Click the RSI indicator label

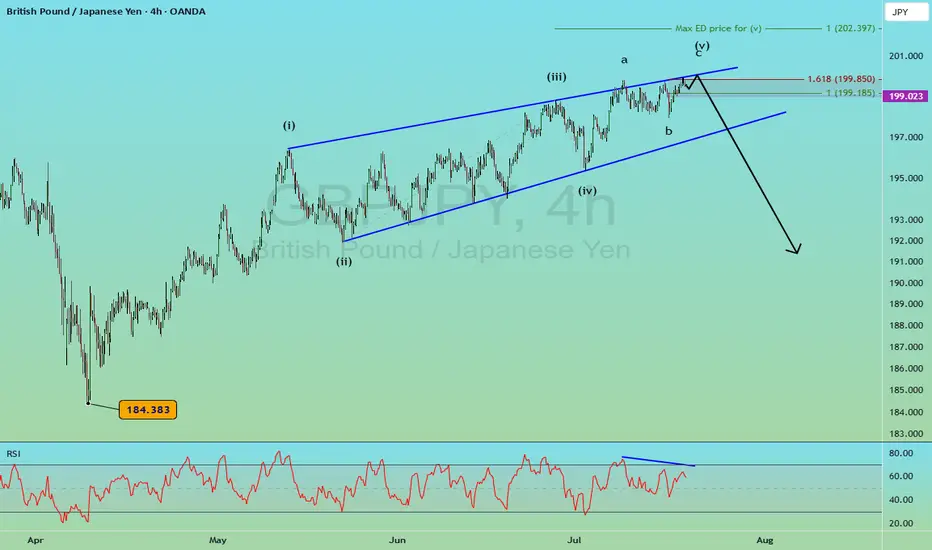(x=13, y=454)
